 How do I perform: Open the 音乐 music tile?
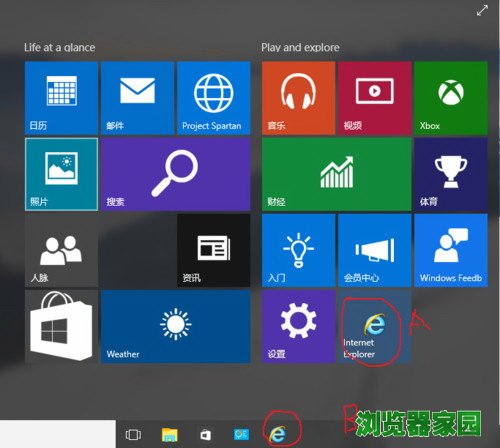[x=298, y=98]
